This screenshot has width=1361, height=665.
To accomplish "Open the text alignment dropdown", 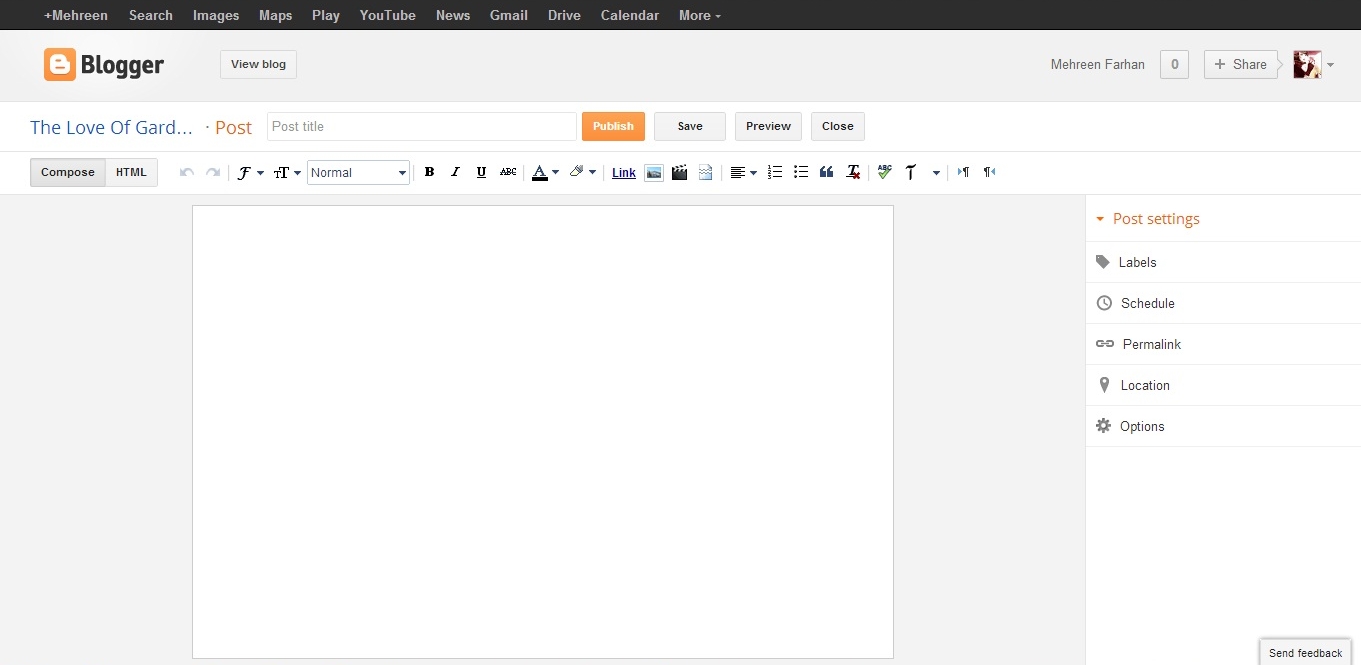I will 744,172.
